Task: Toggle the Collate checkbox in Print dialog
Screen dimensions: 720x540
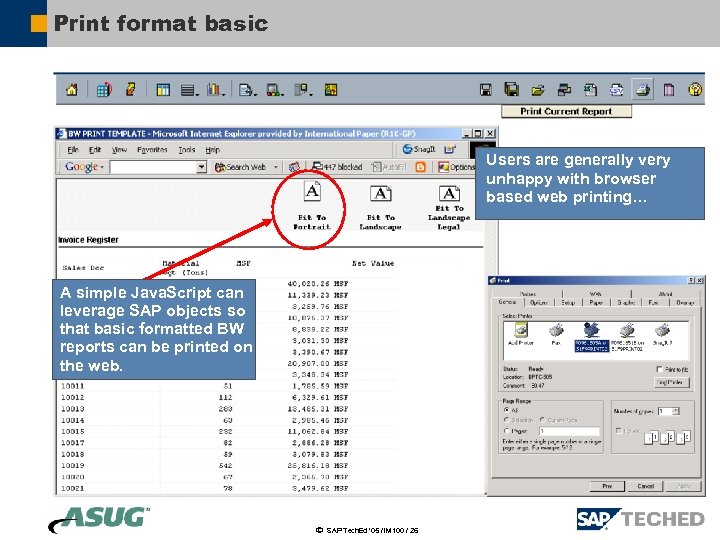Action: coord(619,431)
